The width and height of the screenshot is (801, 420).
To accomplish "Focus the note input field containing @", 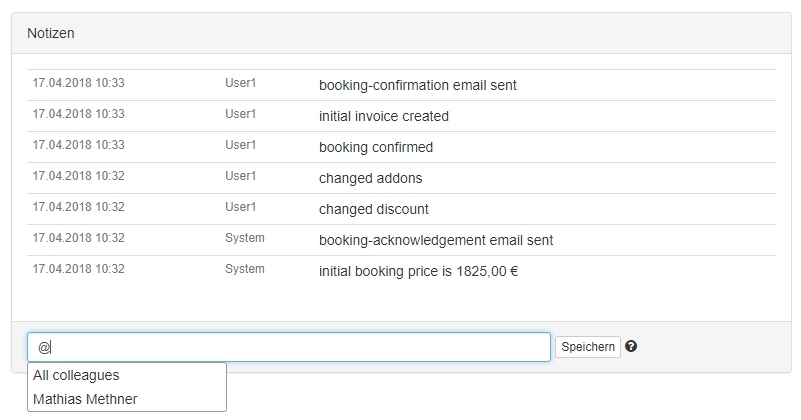I will 289,347.
